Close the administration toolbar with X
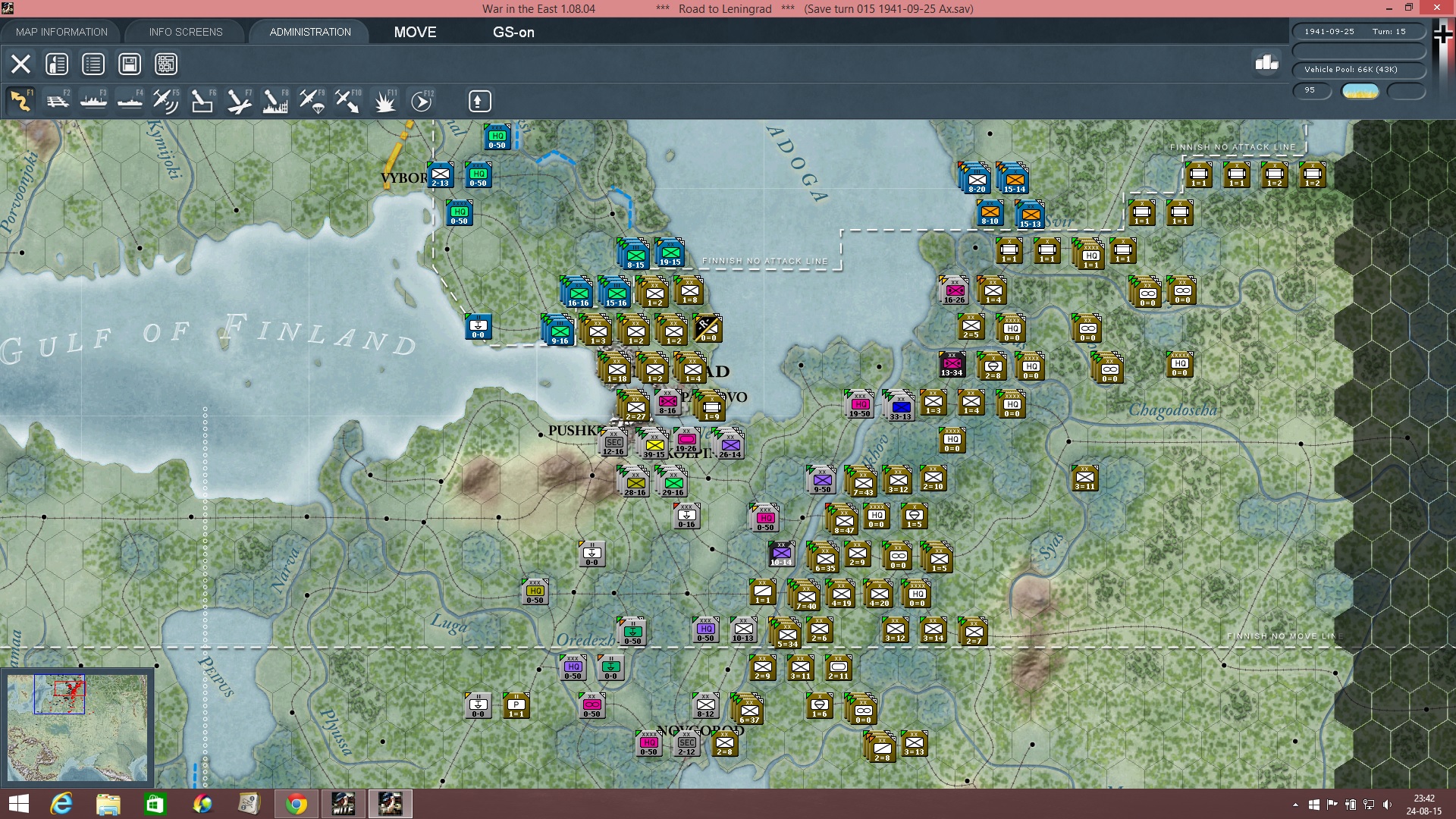1456x819 pixels. click(20, 64)
